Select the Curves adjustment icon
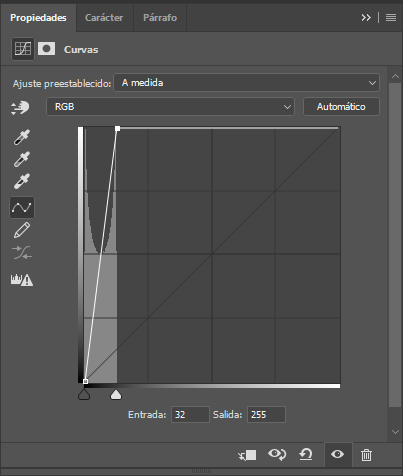This screenshot has height=476, width=403. click(23, 49)
